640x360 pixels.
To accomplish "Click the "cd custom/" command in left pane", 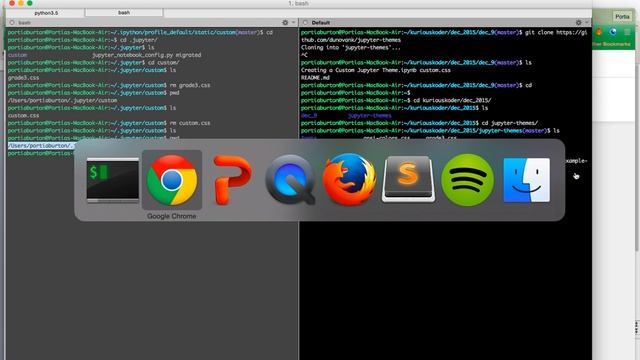I will click(163, 62).
